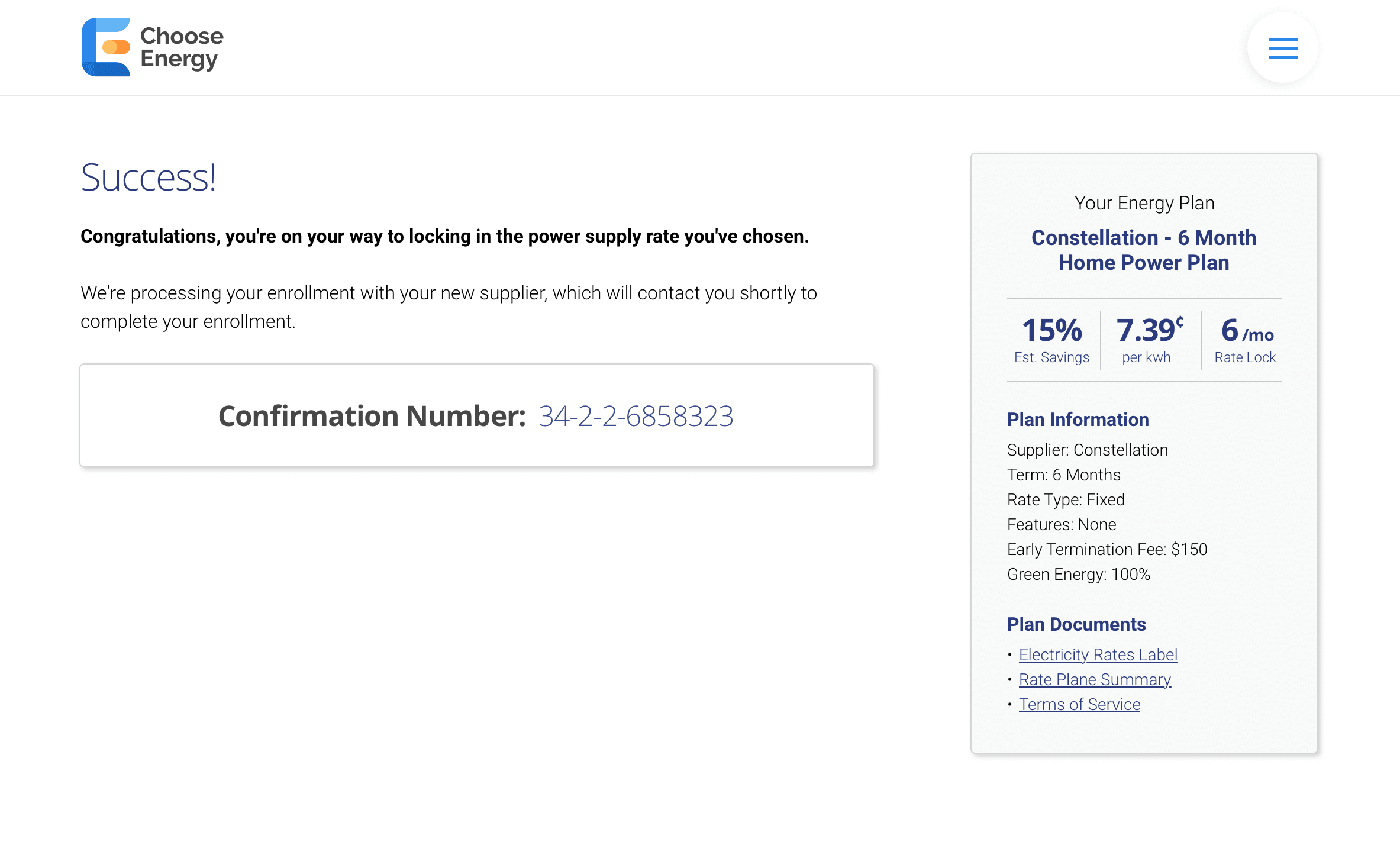Click the Supplier: Constellation line
The image size is (1400, 858).
click(x=1088, y=450)
